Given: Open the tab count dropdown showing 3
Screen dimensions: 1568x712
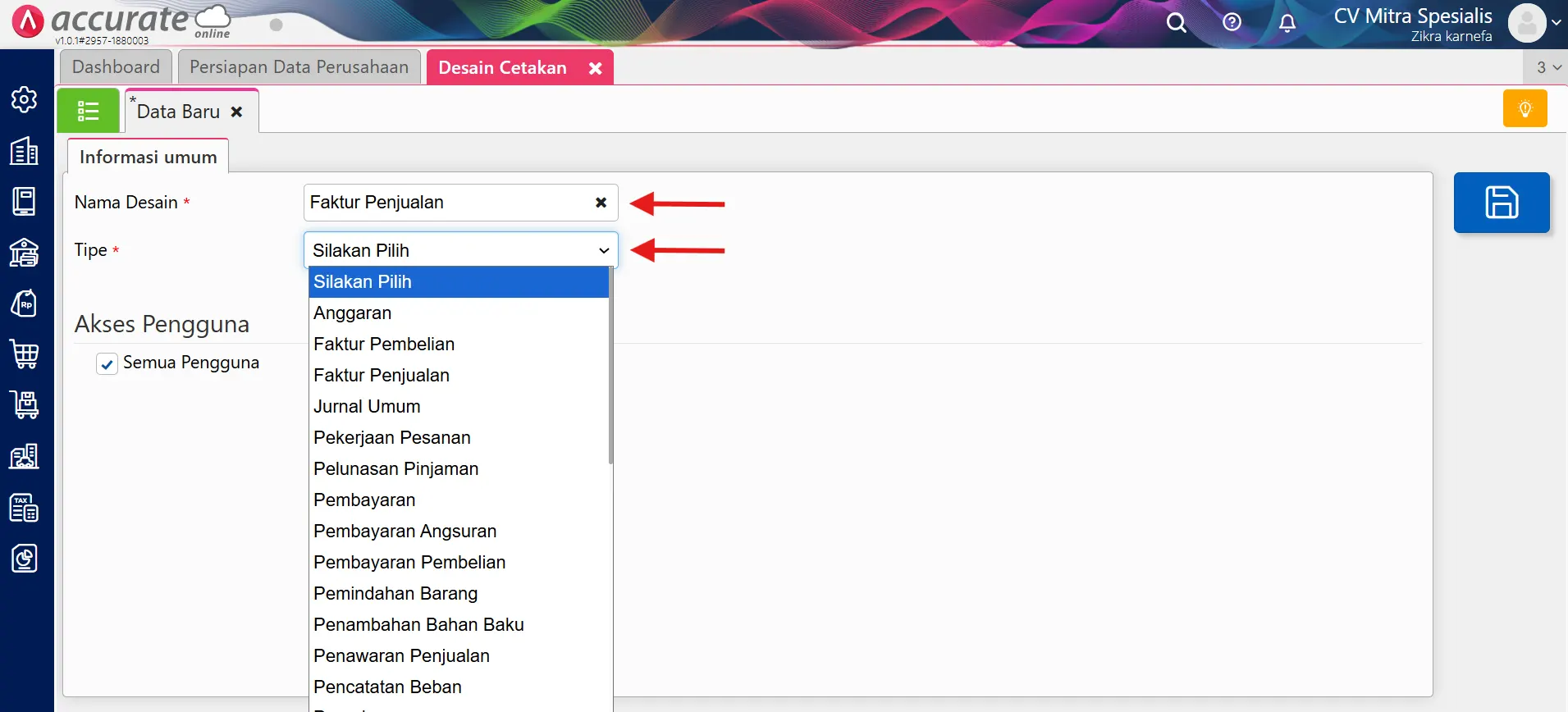Looking at the screenshot, I should point(1547,67).
